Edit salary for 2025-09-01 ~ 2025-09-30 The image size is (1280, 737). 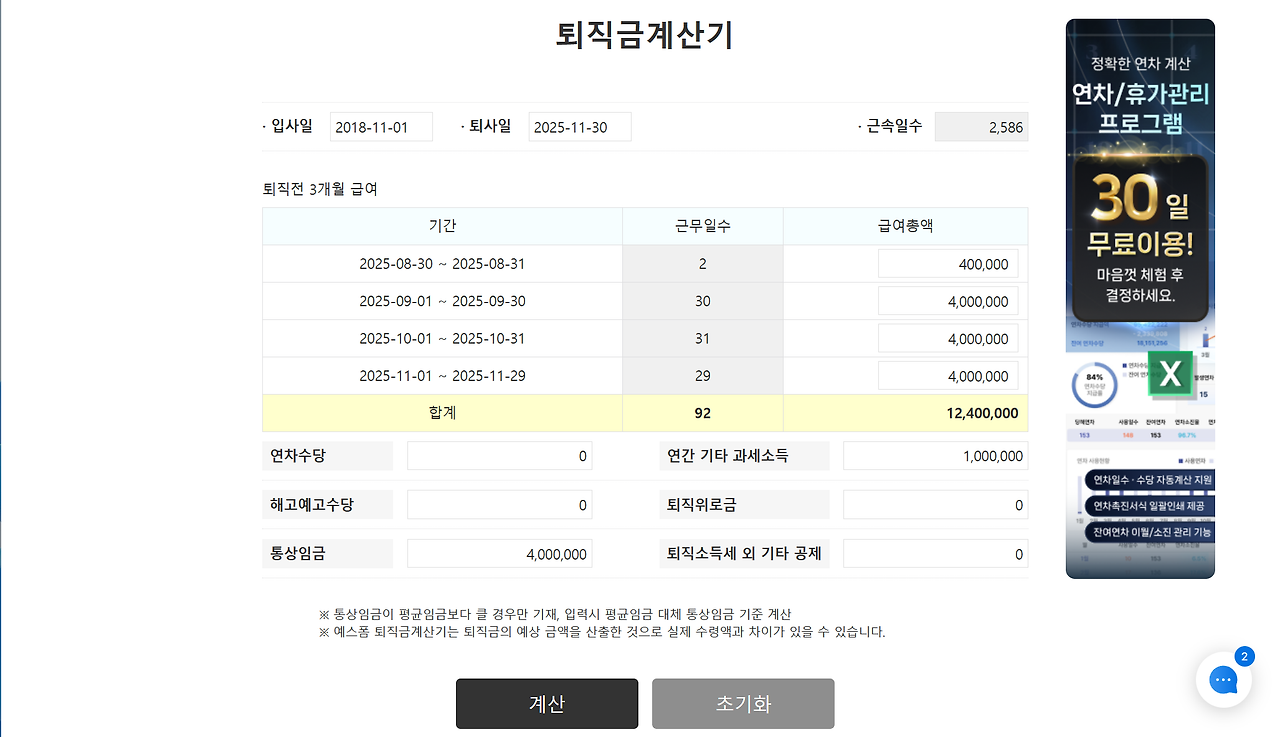coord(948,301)
